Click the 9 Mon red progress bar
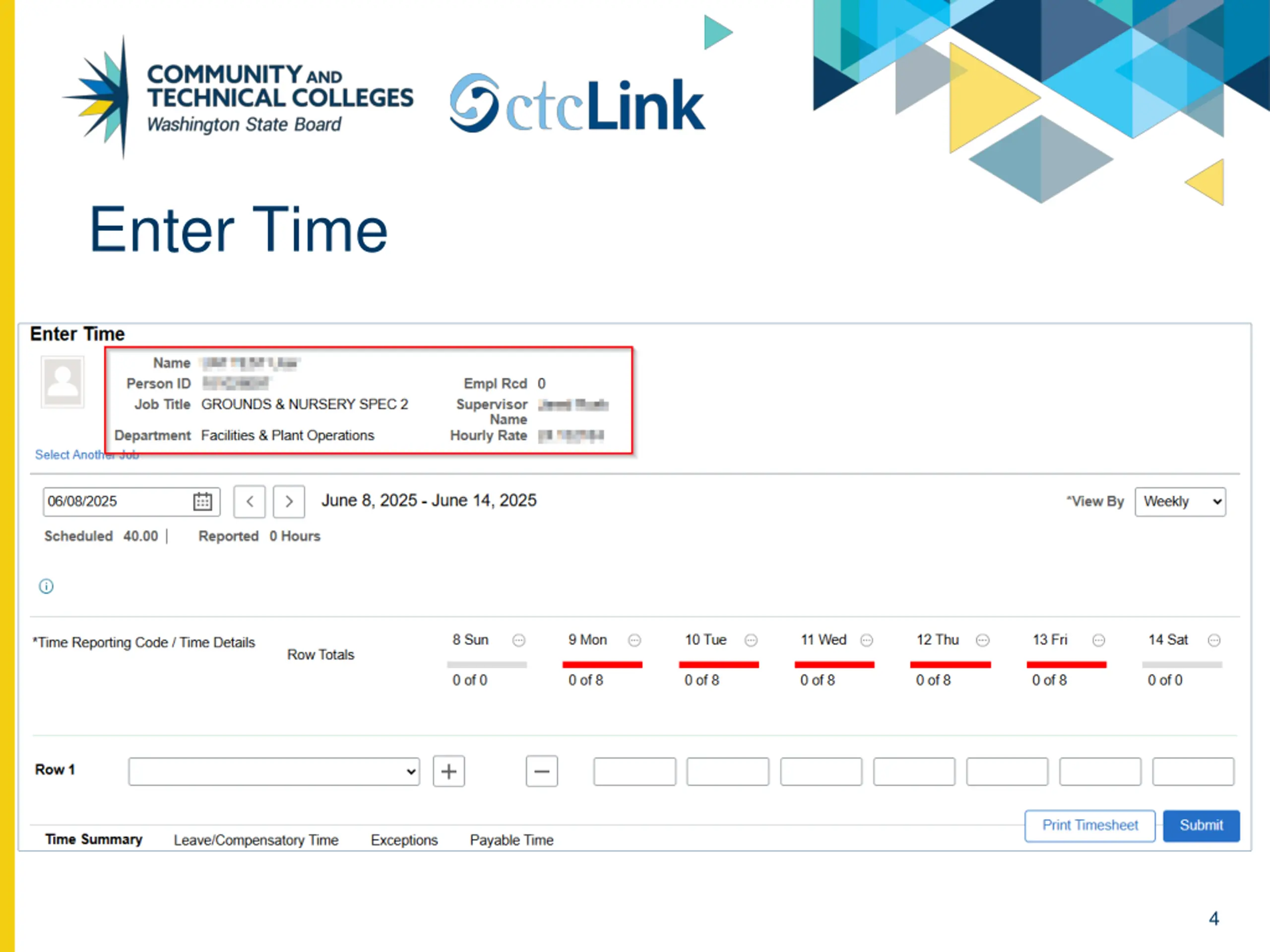 click(602, 664)
